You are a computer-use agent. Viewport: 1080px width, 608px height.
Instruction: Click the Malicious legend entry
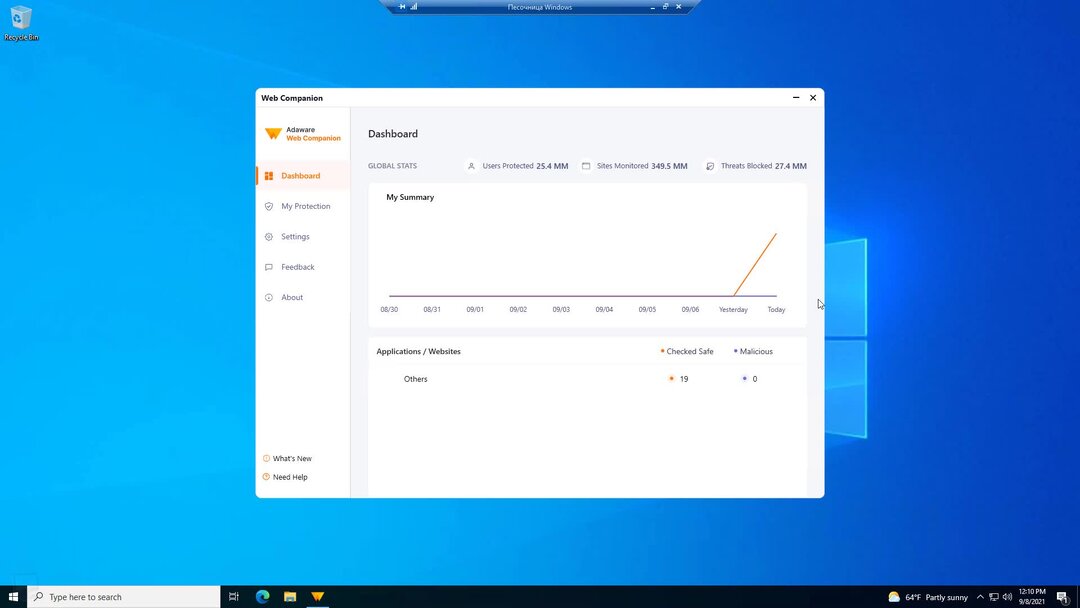click(753, 351)
